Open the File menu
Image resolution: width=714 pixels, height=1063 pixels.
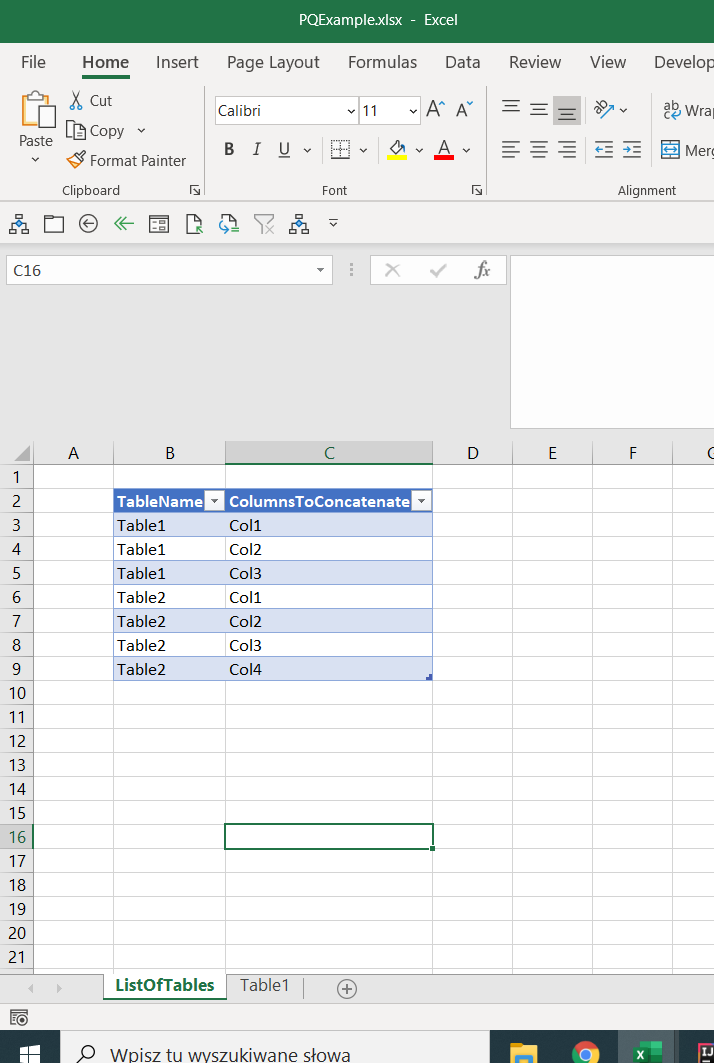click(33, 62)
